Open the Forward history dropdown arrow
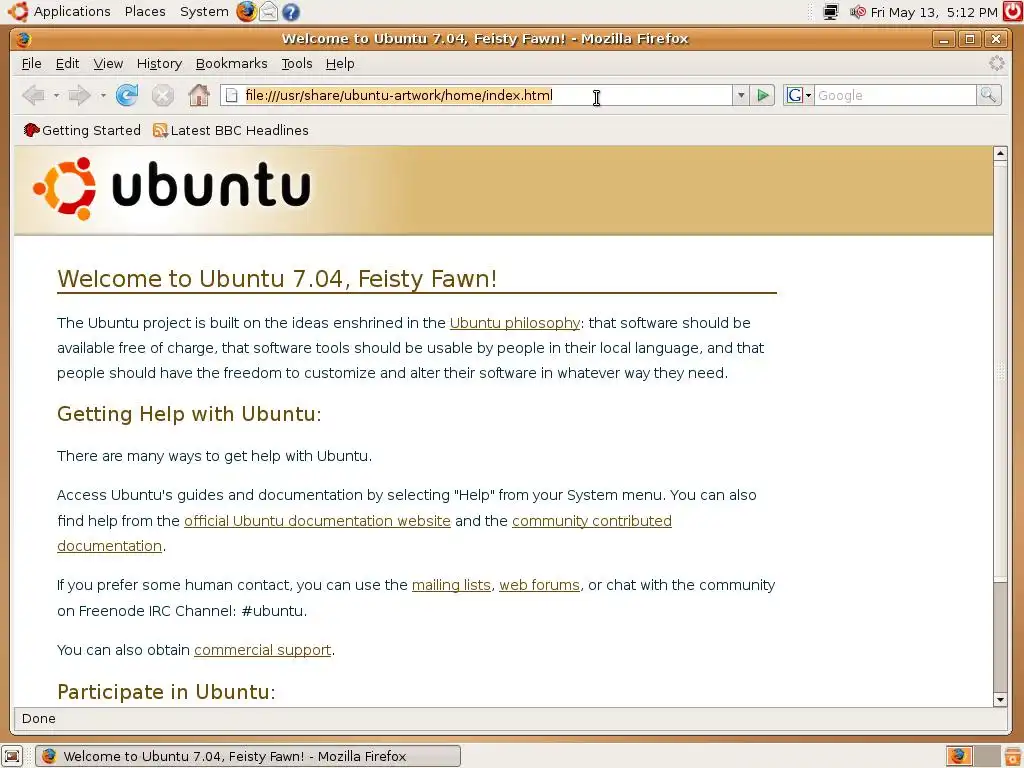Viewport: 1024px width, 768px height. pos(103,95)
